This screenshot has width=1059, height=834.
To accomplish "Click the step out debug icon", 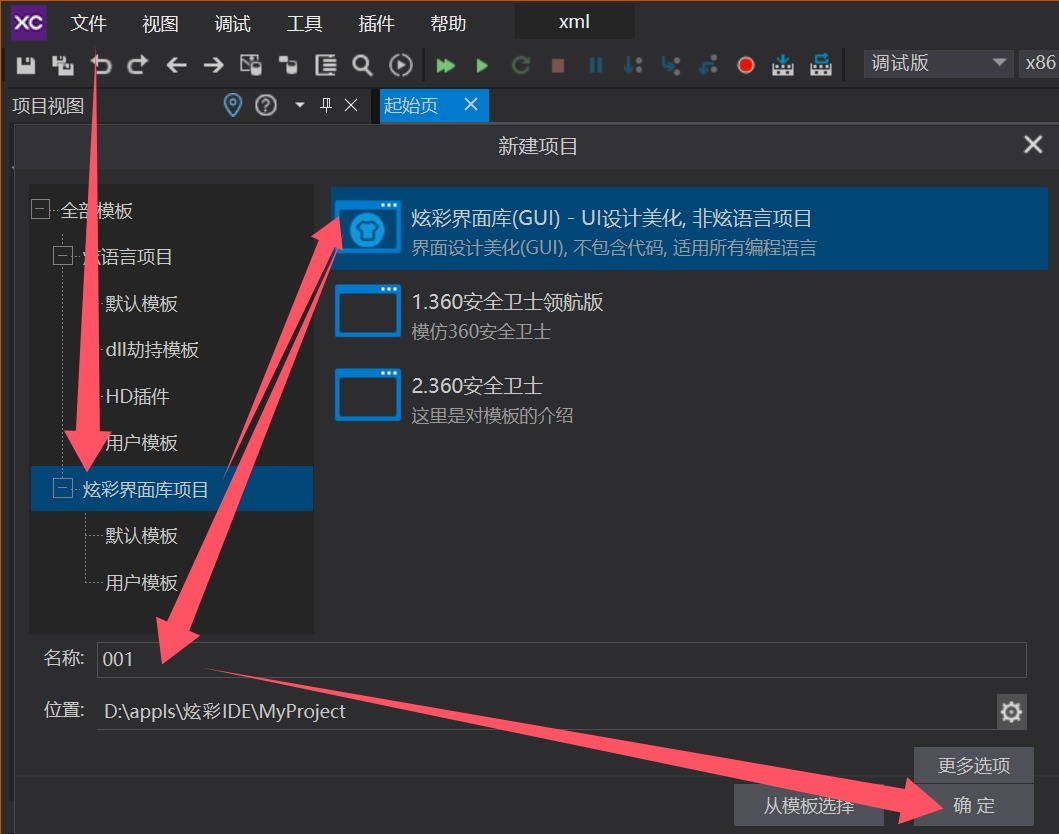I will point(708,66).
